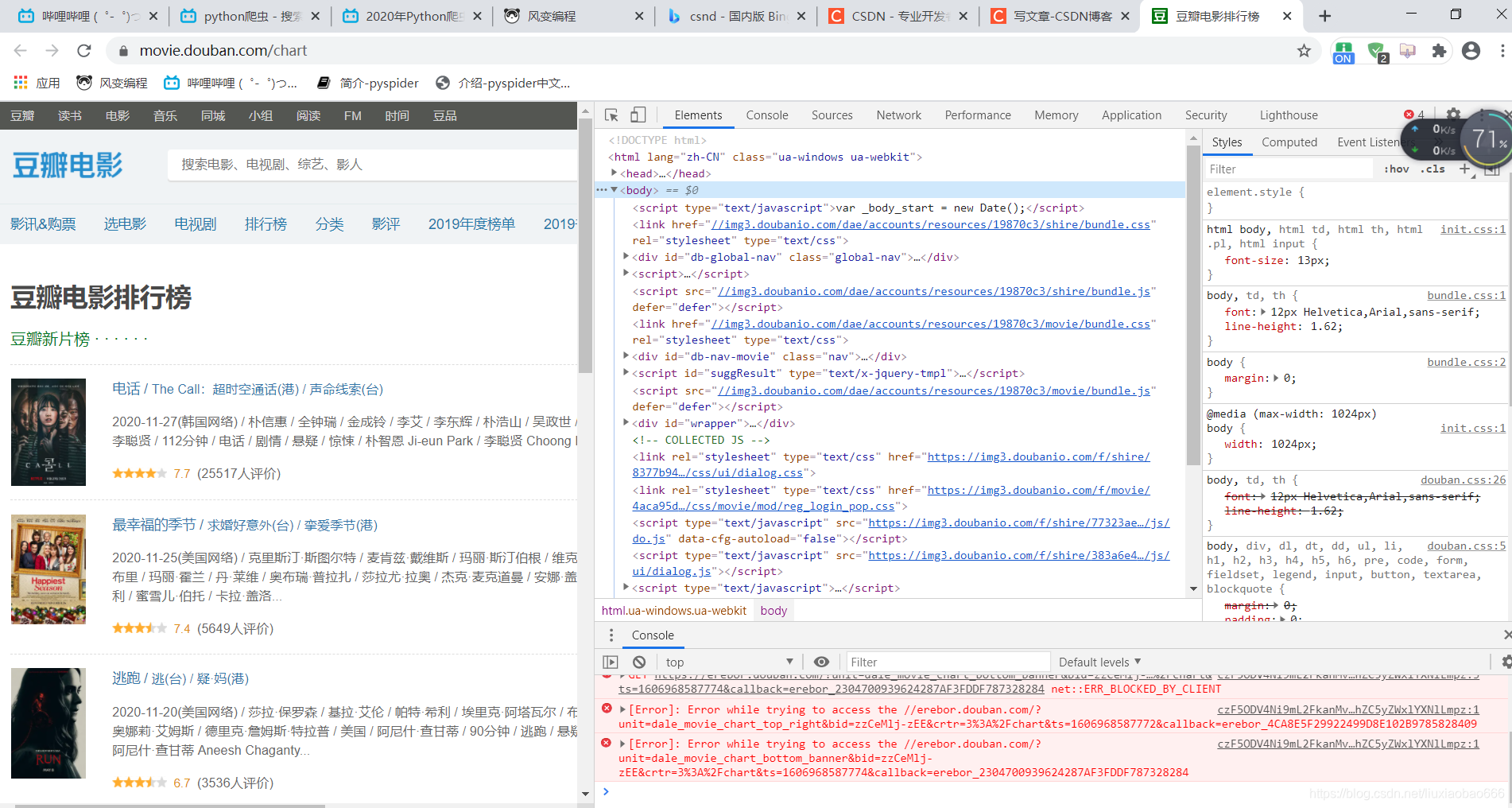Close the 风变编程 browser tab
The width and height of the screenshot is (1512, 808).
pos(639,16)
